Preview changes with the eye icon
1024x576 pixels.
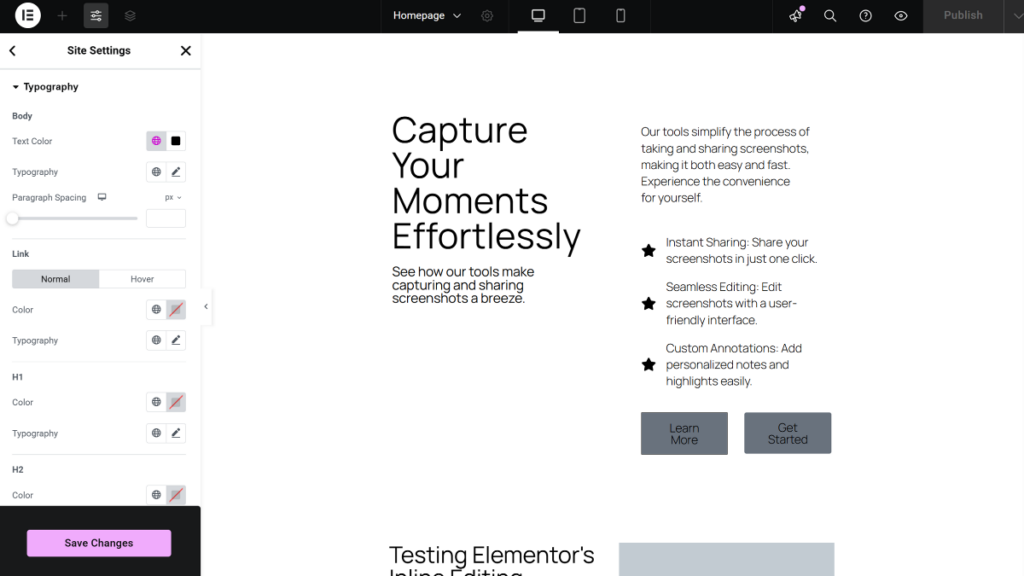click(900, 16)
